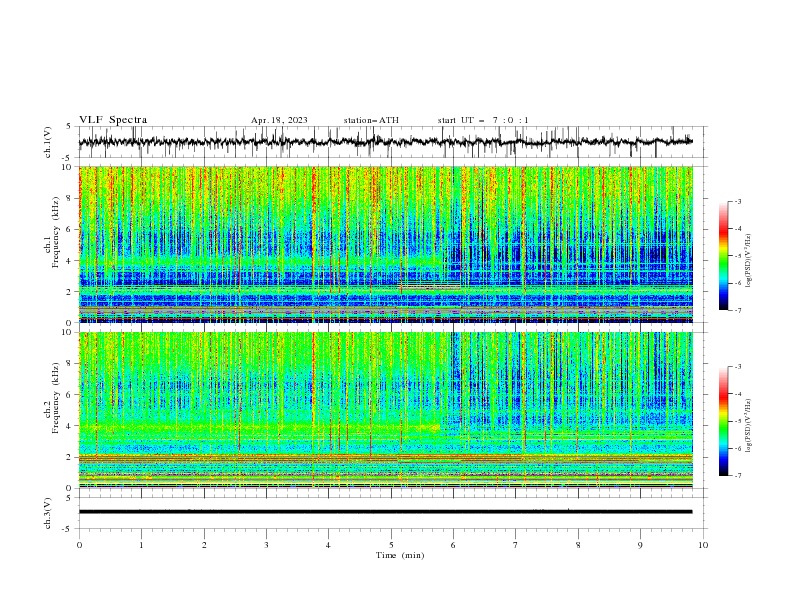
Task: Click the "station=ATH" label
Action: [x=371, y=120]
